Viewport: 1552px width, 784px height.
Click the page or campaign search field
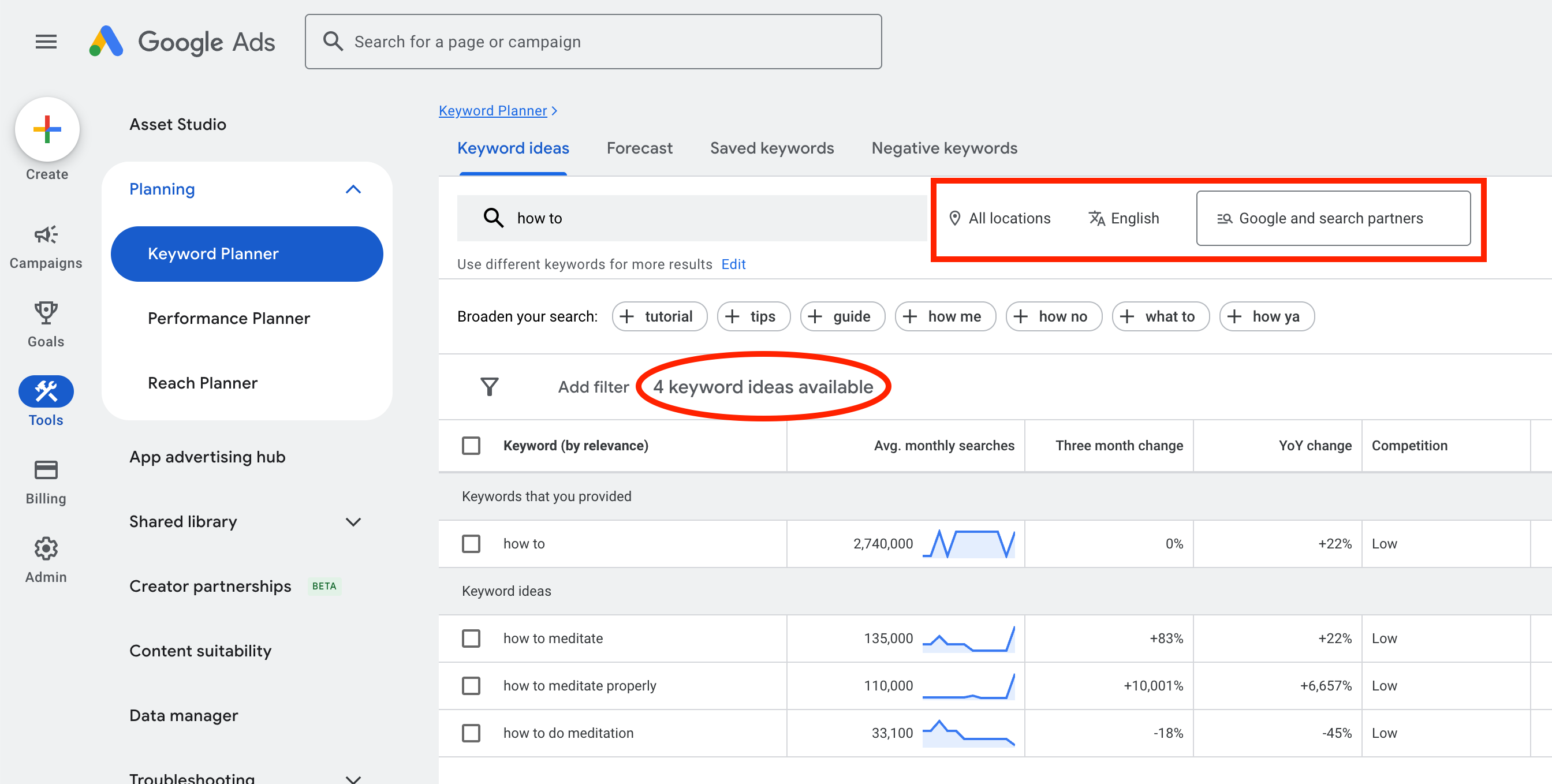593,42
